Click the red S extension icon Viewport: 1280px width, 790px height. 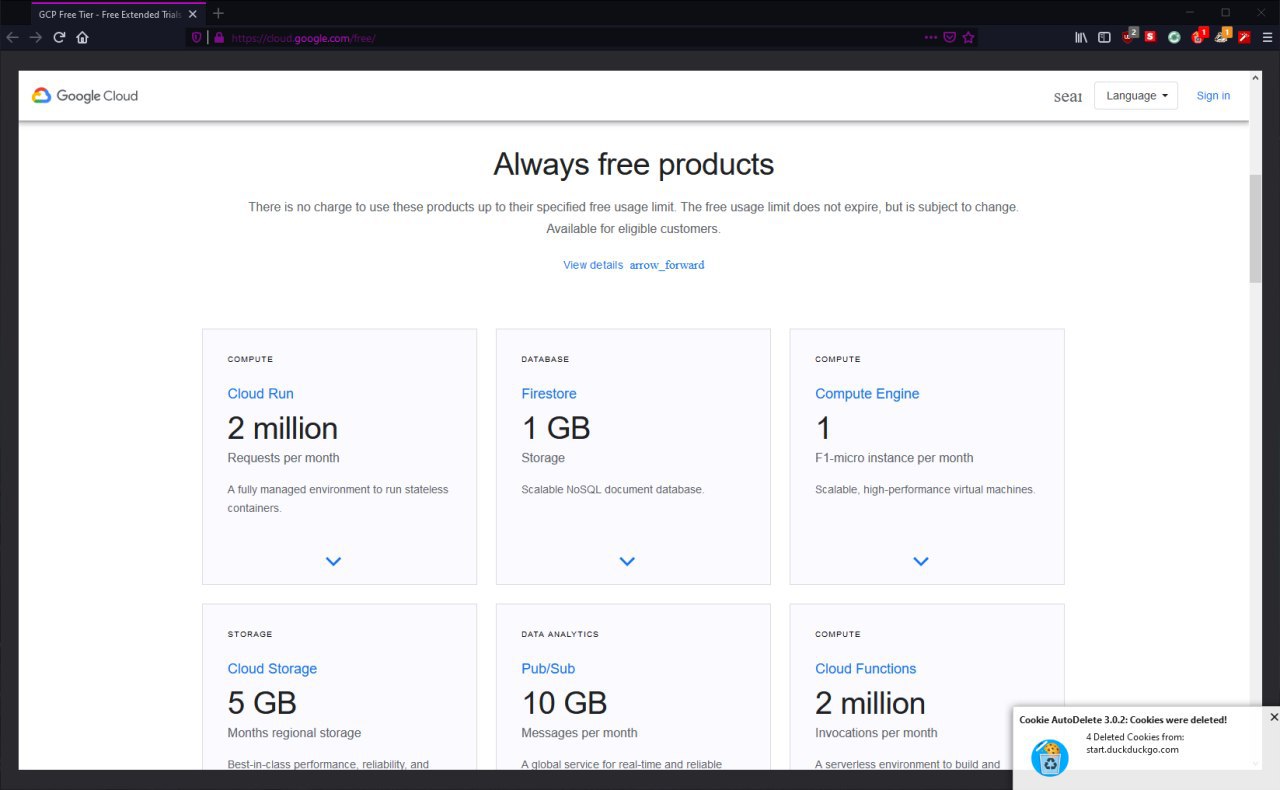[x=1151, y=37]
